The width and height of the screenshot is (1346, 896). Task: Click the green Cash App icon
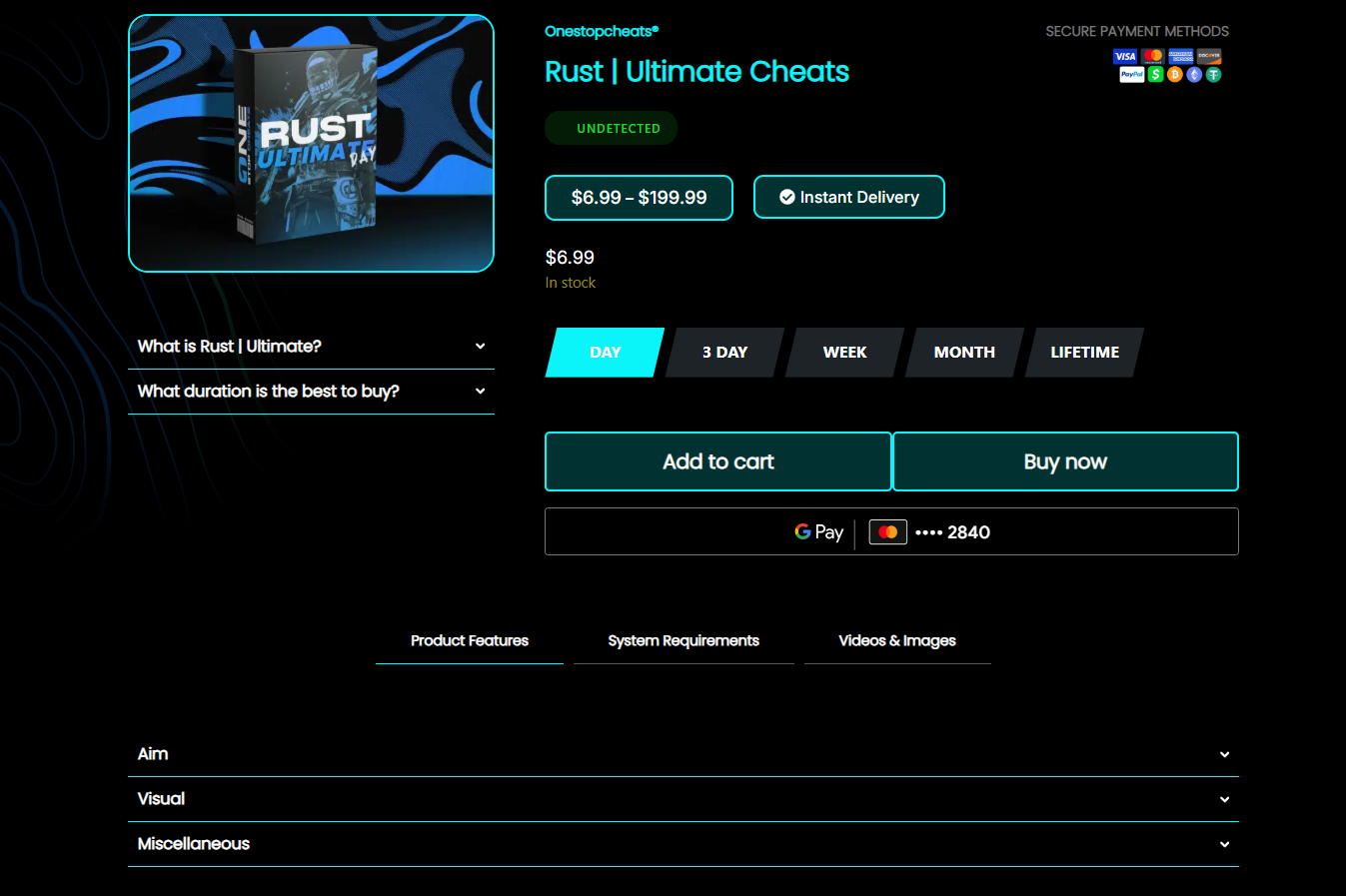click(x=1156, y=75)
